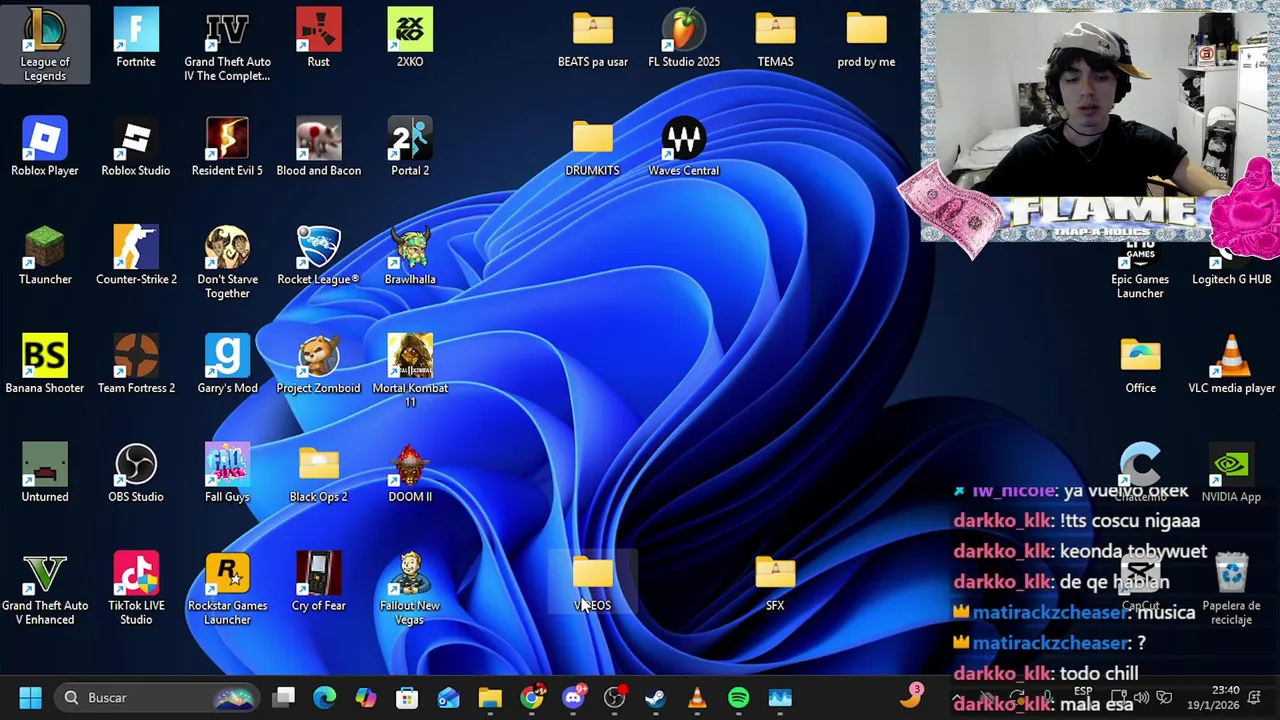Screen dimensions: 1280x720
Task: Launch Microsoft Edge from the taskbar
Action: [x=325, y=697]
